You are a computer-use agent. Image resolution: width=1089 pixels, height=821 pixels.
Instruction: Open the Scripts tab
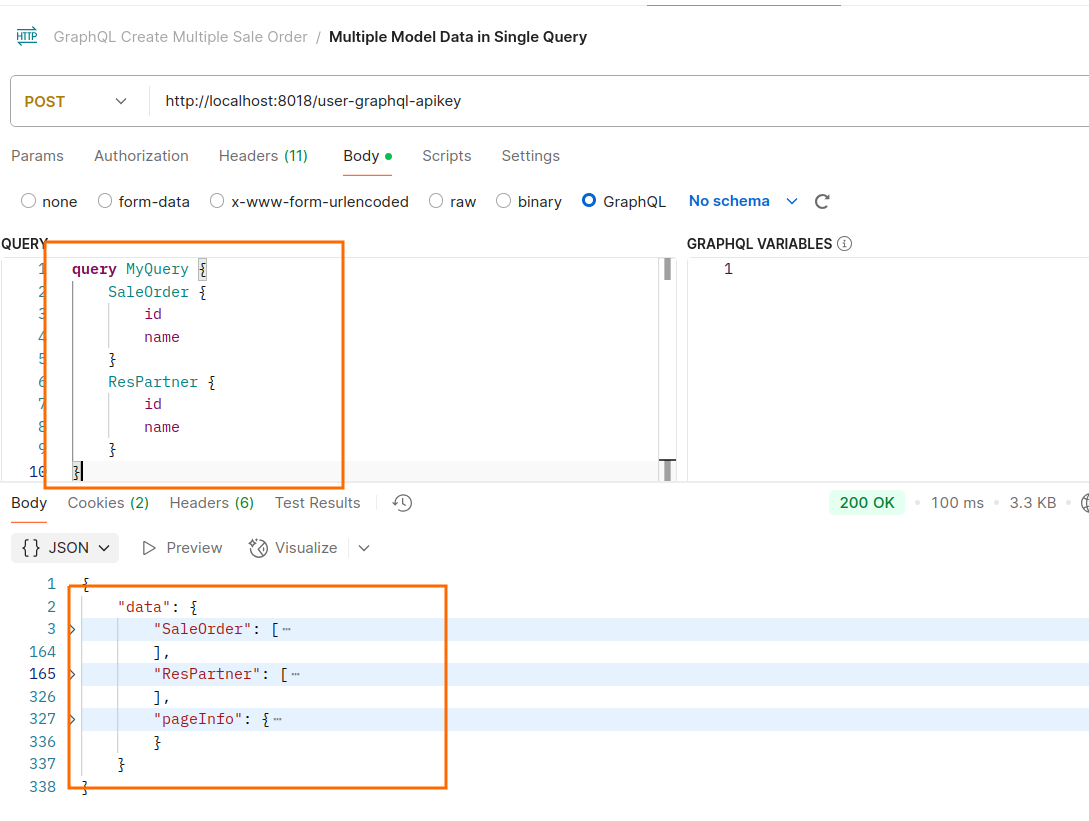pos(446,156)
